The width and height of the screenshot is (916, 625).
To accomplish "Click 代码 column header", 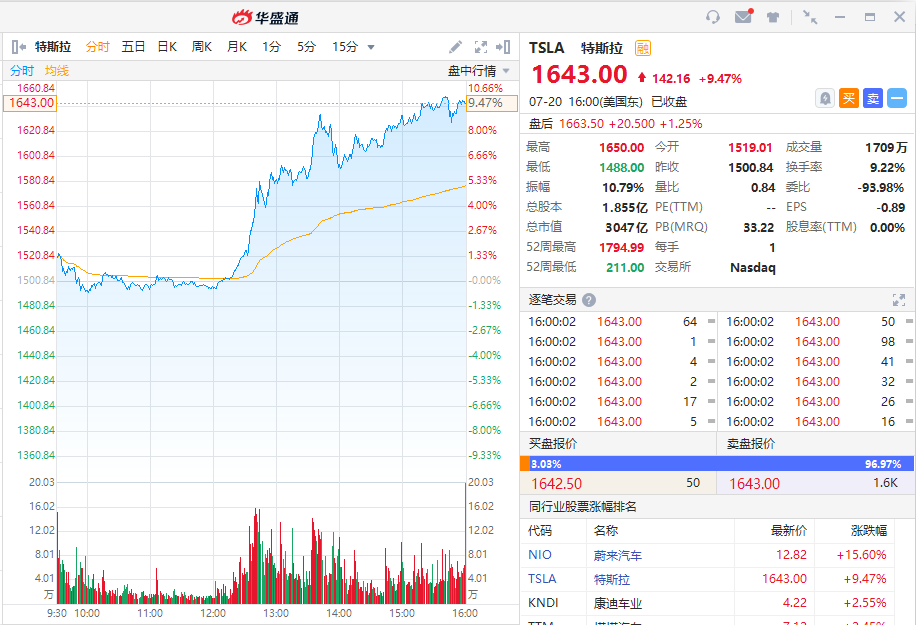I will tap(540, 531).
